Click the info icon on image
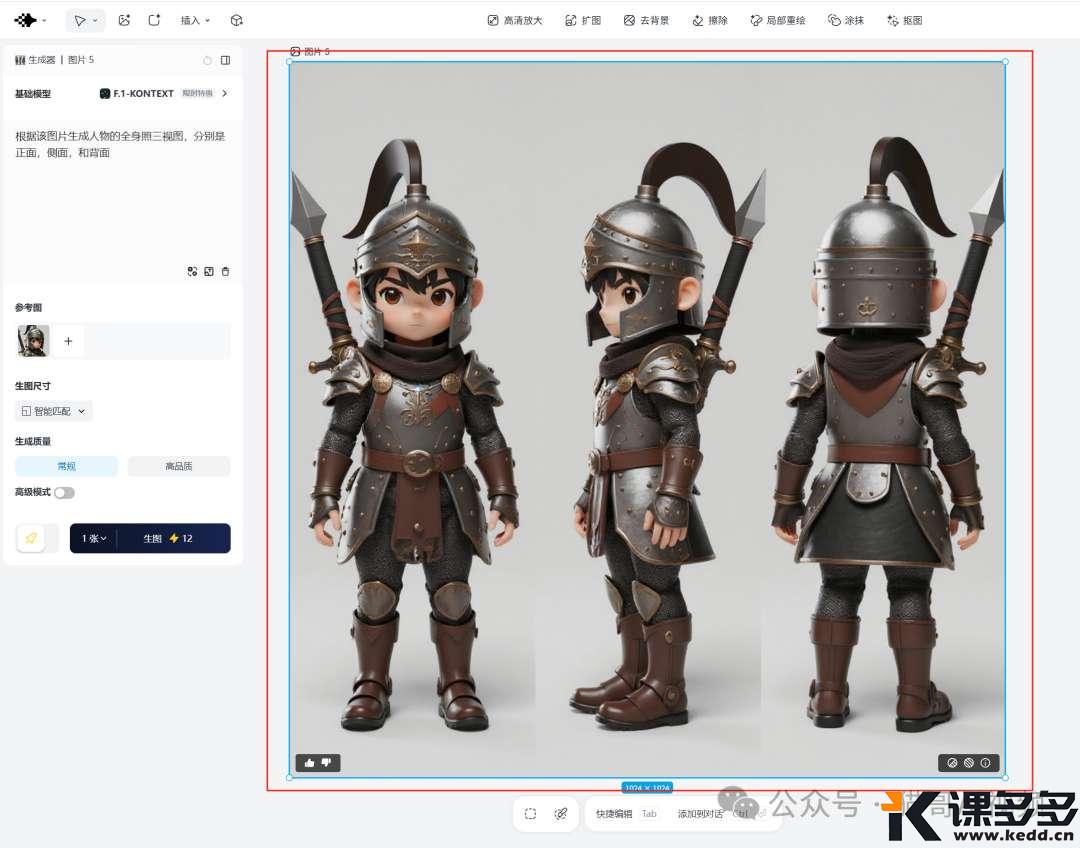The width and height of the screenshot is (1080, 848). coord(986,763)
